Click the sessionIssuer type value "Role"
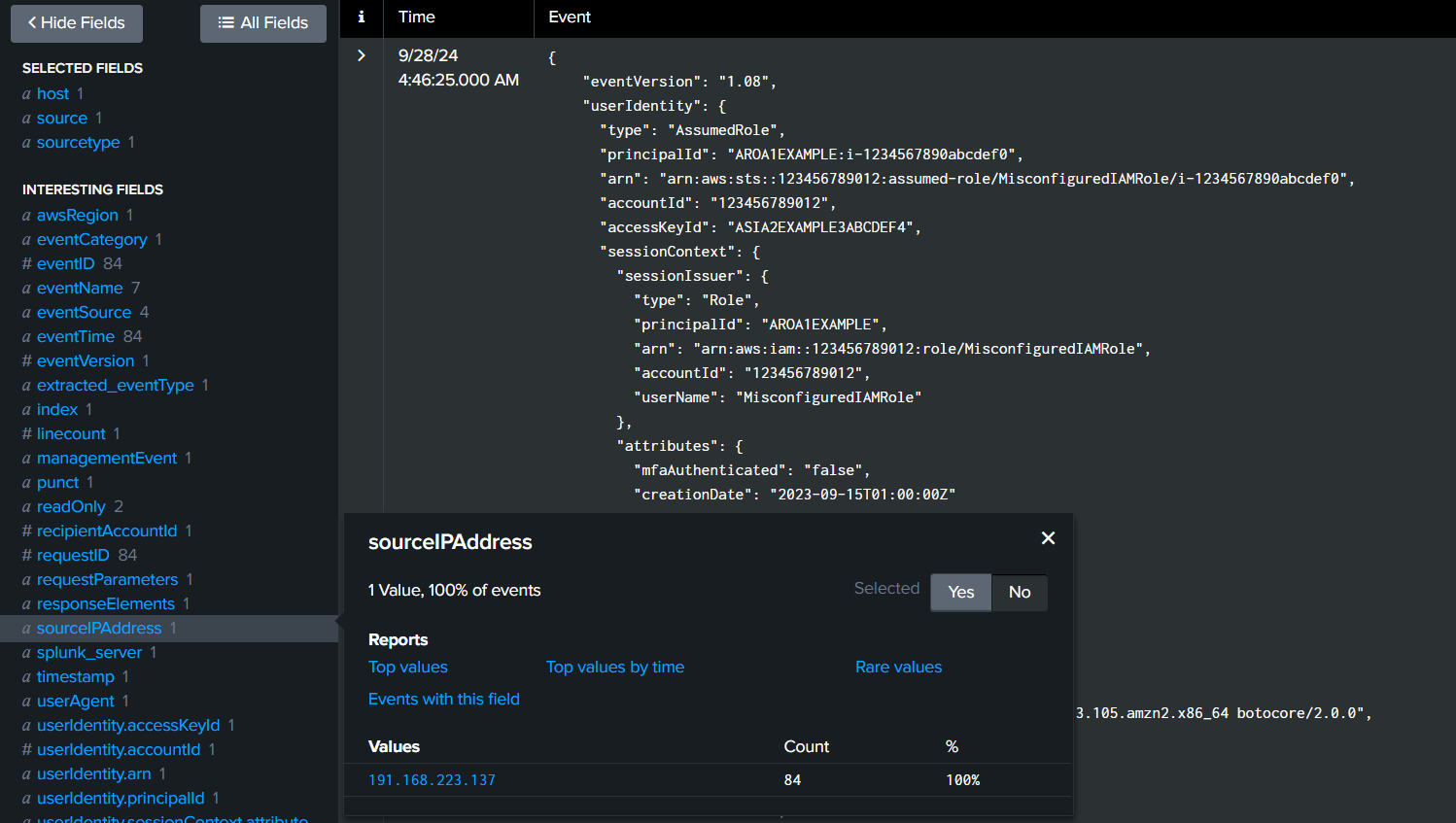The height and width of the screenshot is (823, 1456). click(727, 300)
